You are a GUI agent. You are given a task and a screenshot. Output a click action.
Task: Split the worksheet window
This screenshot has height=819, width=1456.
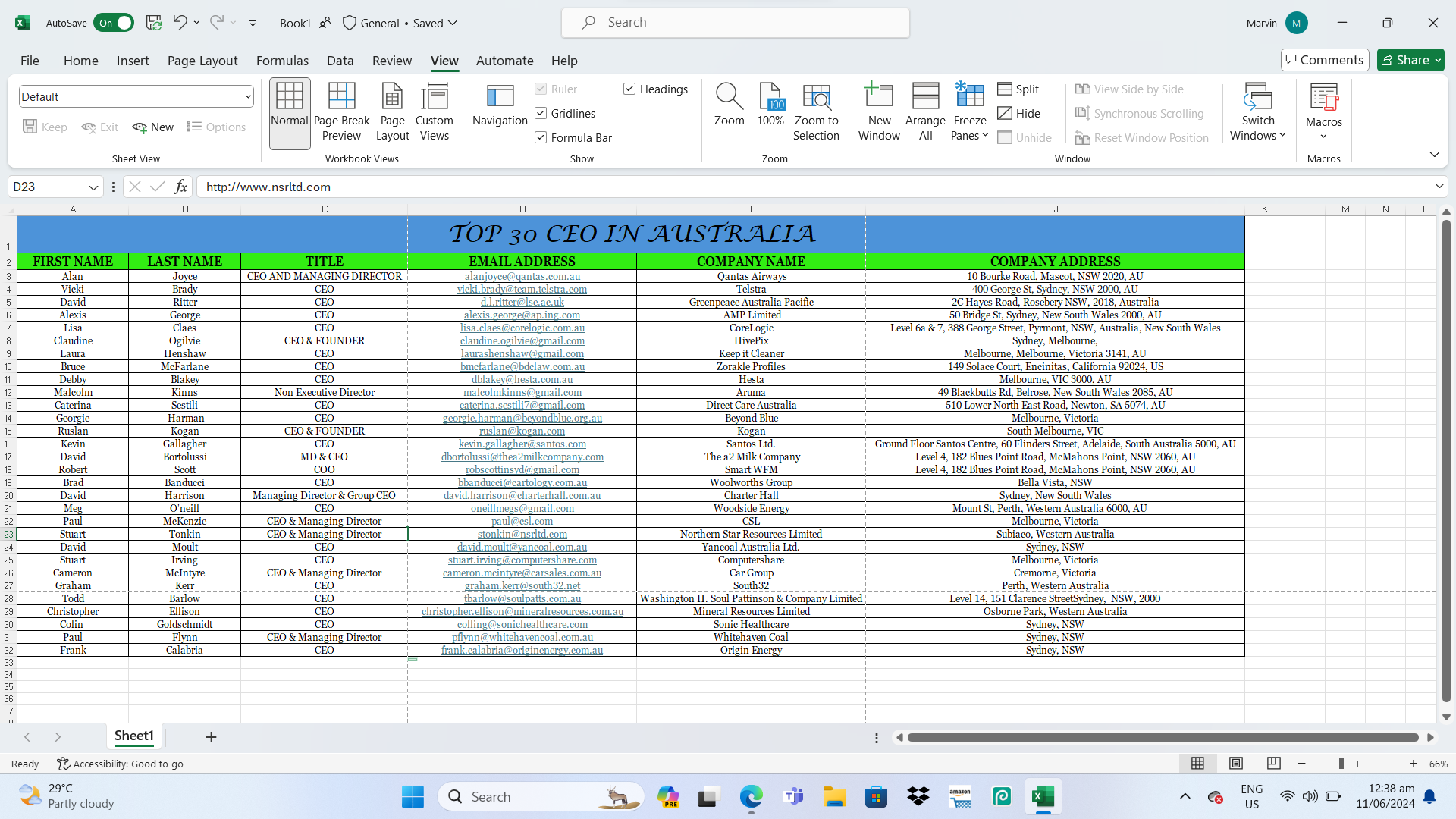point(1018,89)
